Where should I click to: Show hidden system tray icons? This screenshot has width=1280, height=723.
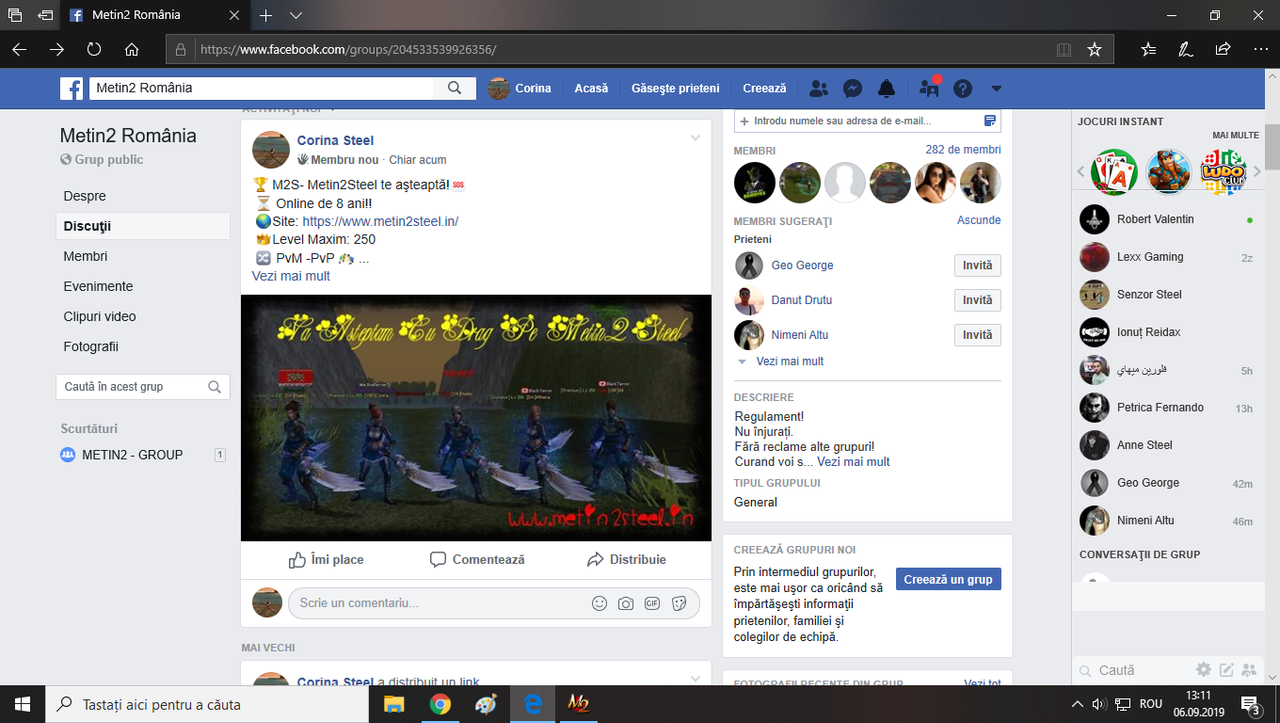tap(1077, 704)
